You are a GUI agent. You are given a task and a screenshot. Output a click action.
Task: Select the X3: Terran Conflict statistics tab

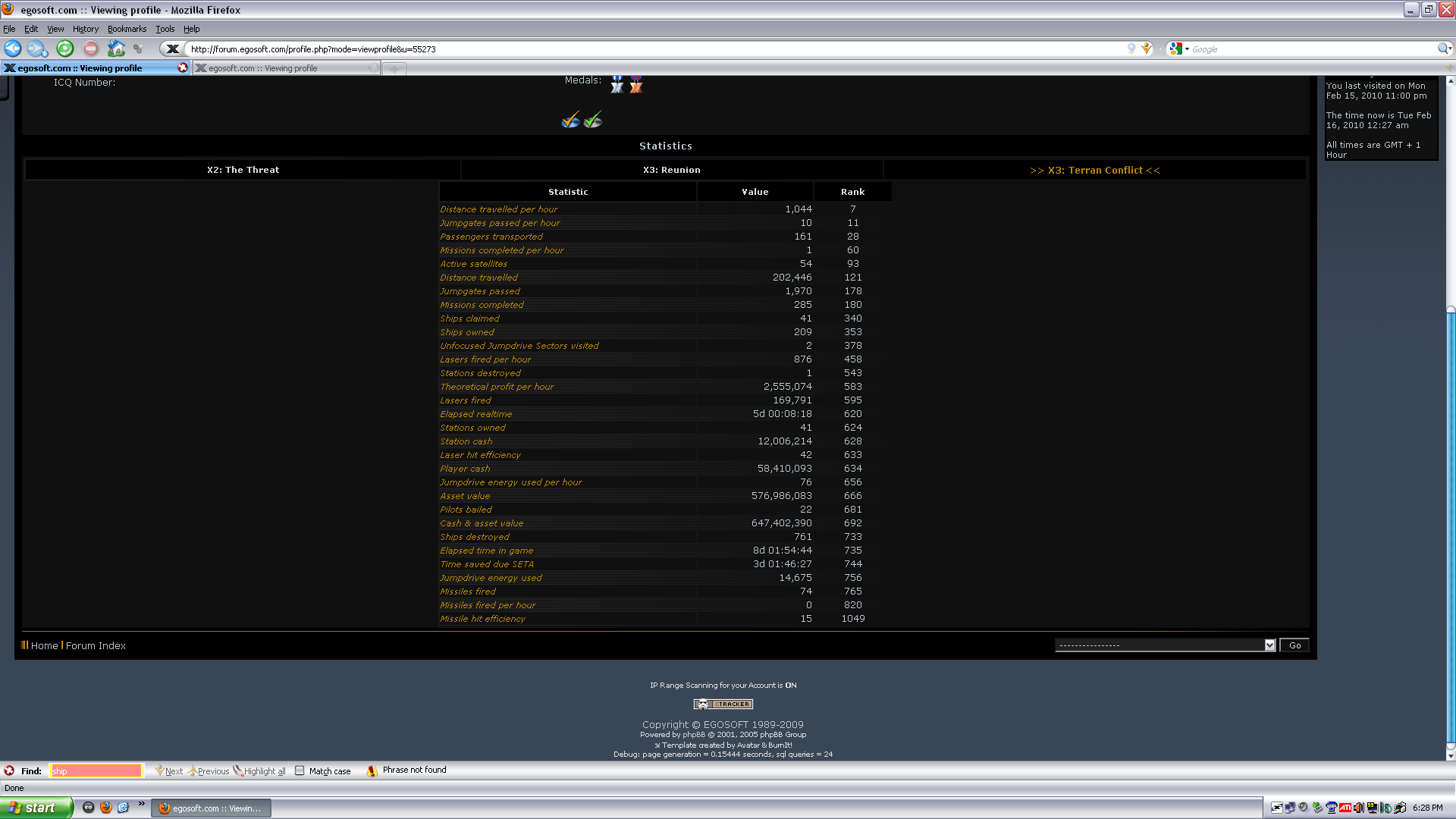click(x=1094, y=170)
